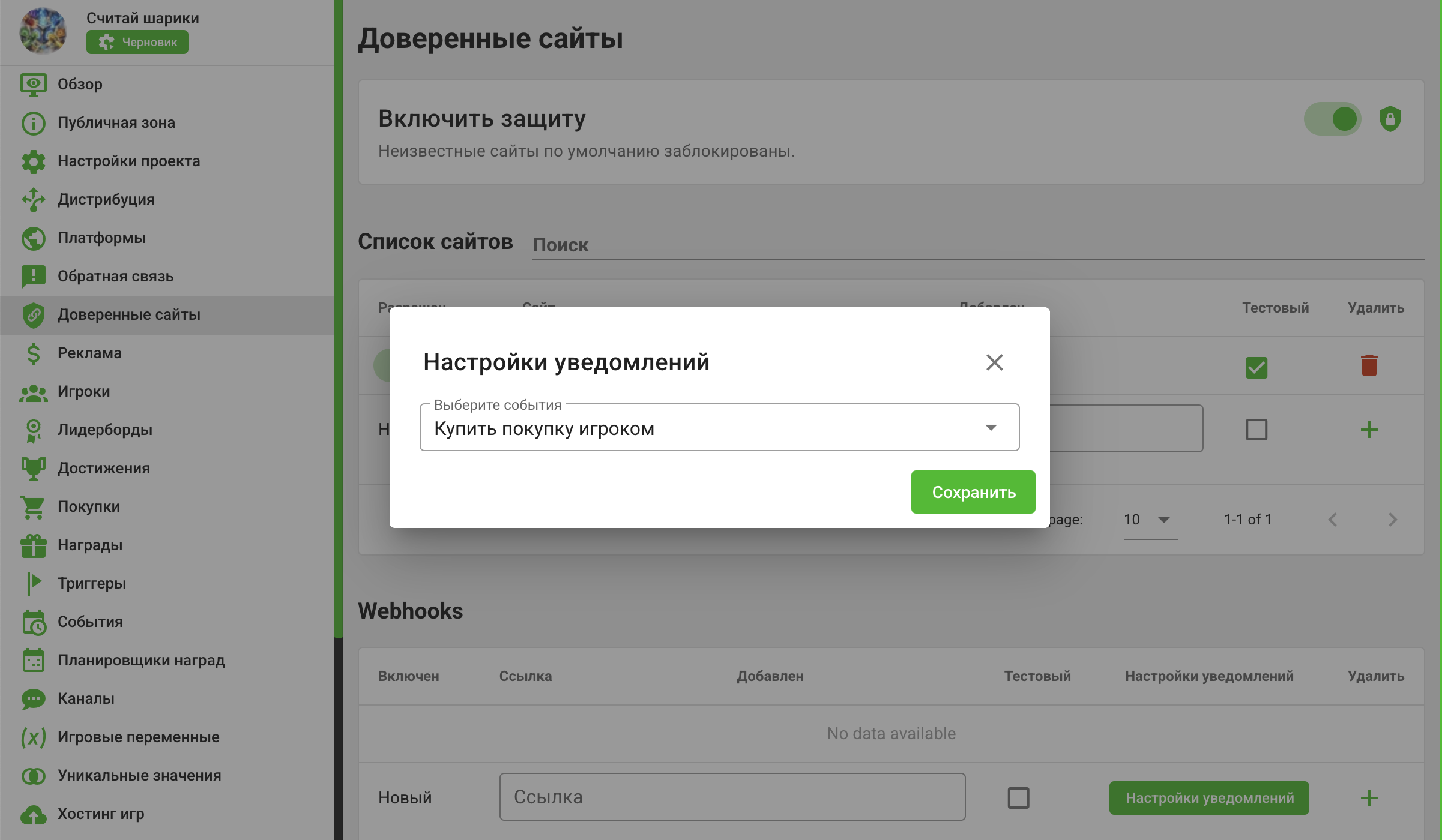
Task: Go to the previous page of sites
Action: point(1333,520)
